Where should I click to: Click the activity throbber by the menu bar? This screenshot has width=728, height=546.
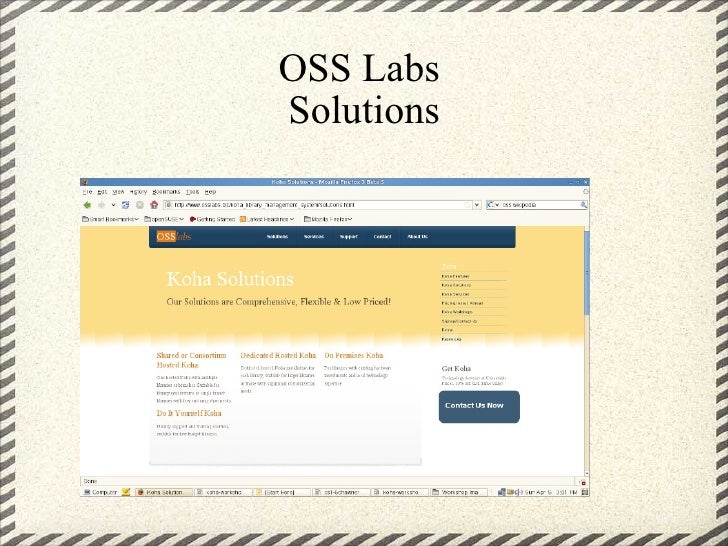pos(585,192)
